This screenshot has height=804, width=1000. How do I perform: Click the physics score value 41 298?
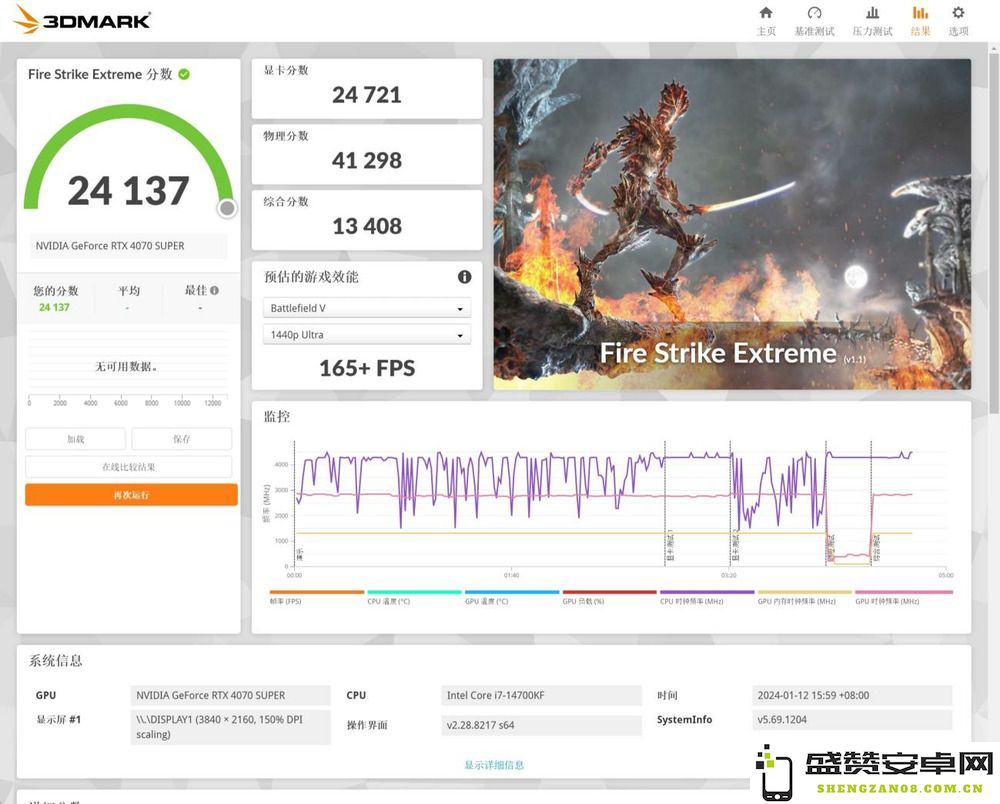coord(367,161)
